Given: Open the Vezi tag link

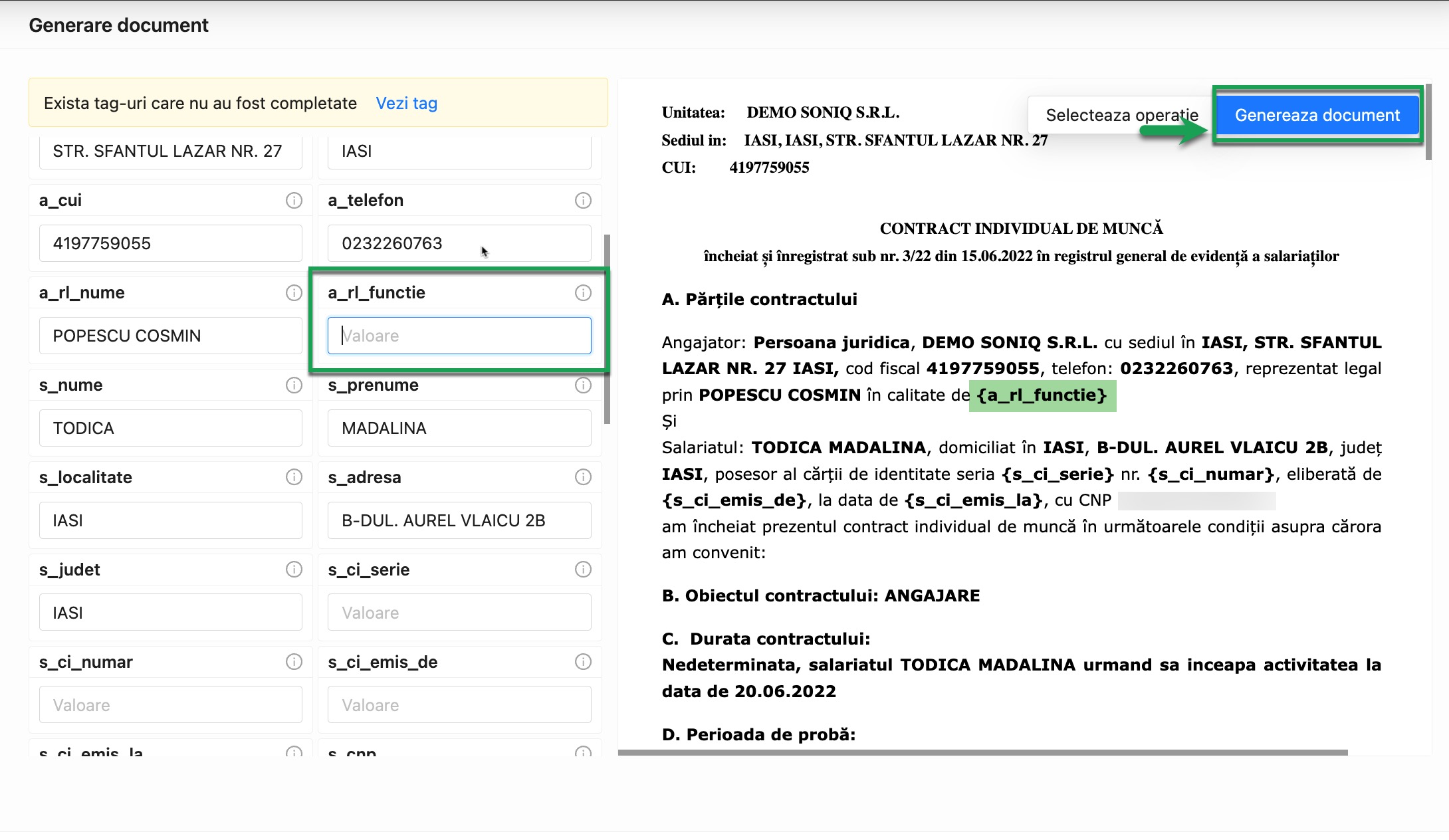Looking at the screenshot, I should coord(407,103).
